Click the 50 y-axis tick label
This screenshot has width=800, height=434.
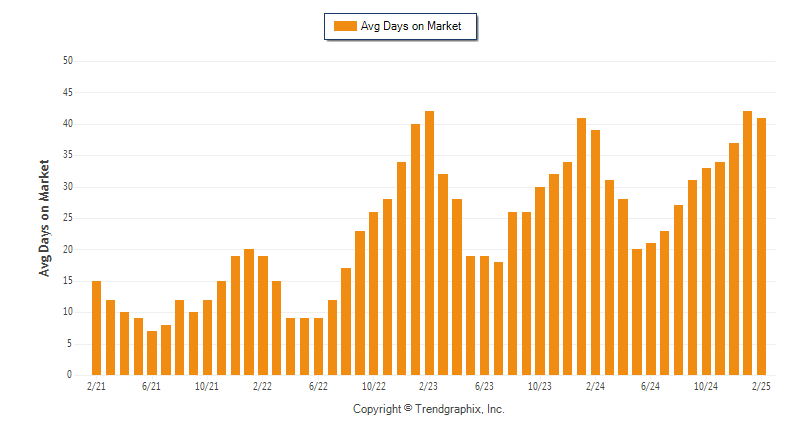(68, 61)
